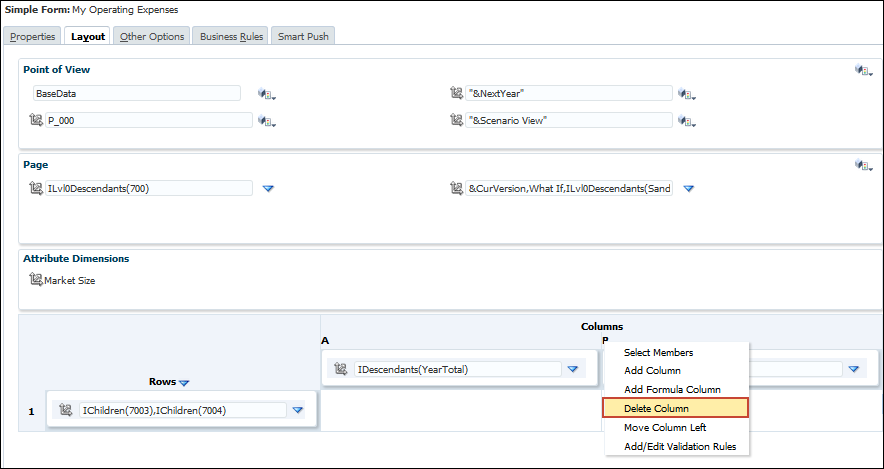
Task: Open the Other Options tab
Action: [152, 36]
